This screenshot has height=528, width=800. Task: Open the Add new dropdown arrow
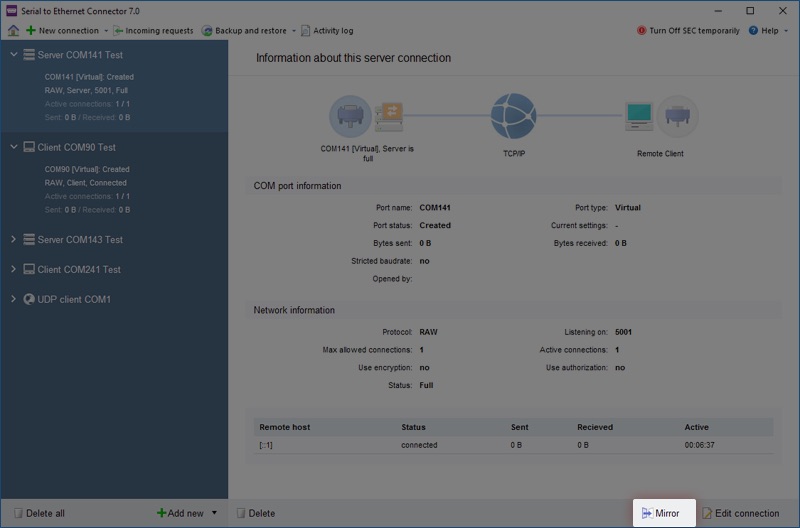(x=214, y=513)
